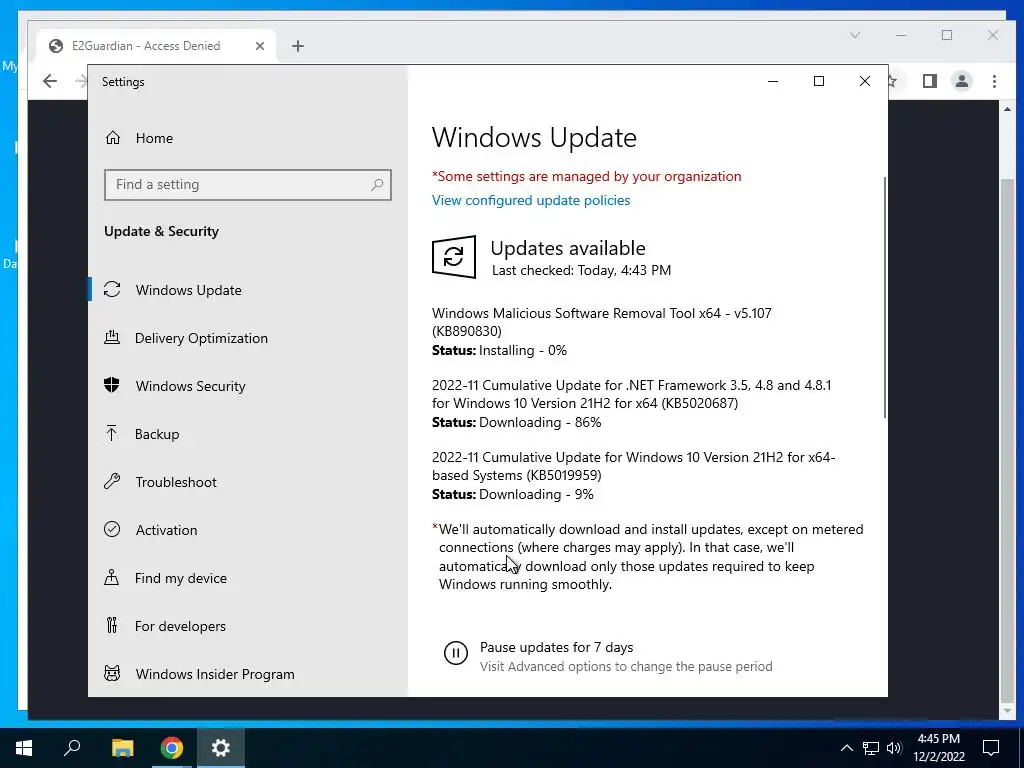Open a new tab in Chrome
Image resolution: width=1024 pixels, height=768 pixels.
point(298,46)
